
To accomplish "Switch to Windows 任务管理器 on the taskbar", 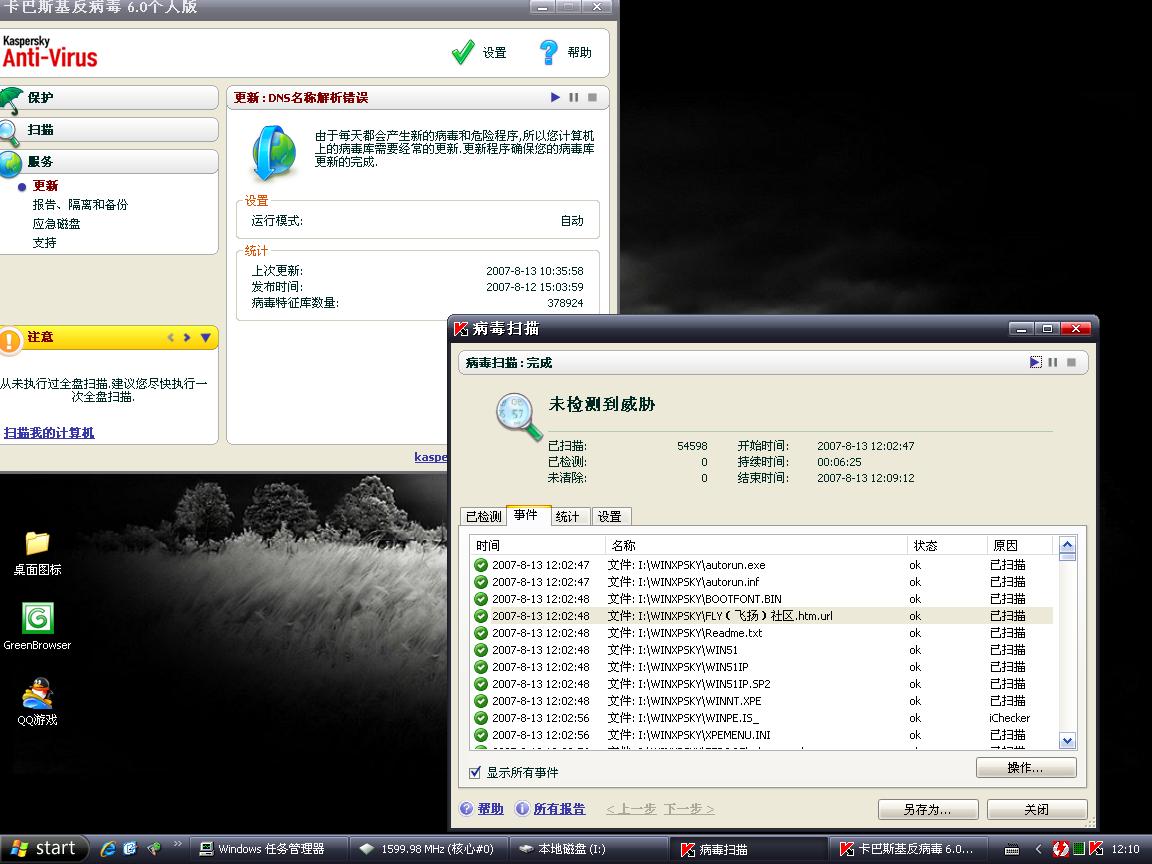I will point(269,849).
